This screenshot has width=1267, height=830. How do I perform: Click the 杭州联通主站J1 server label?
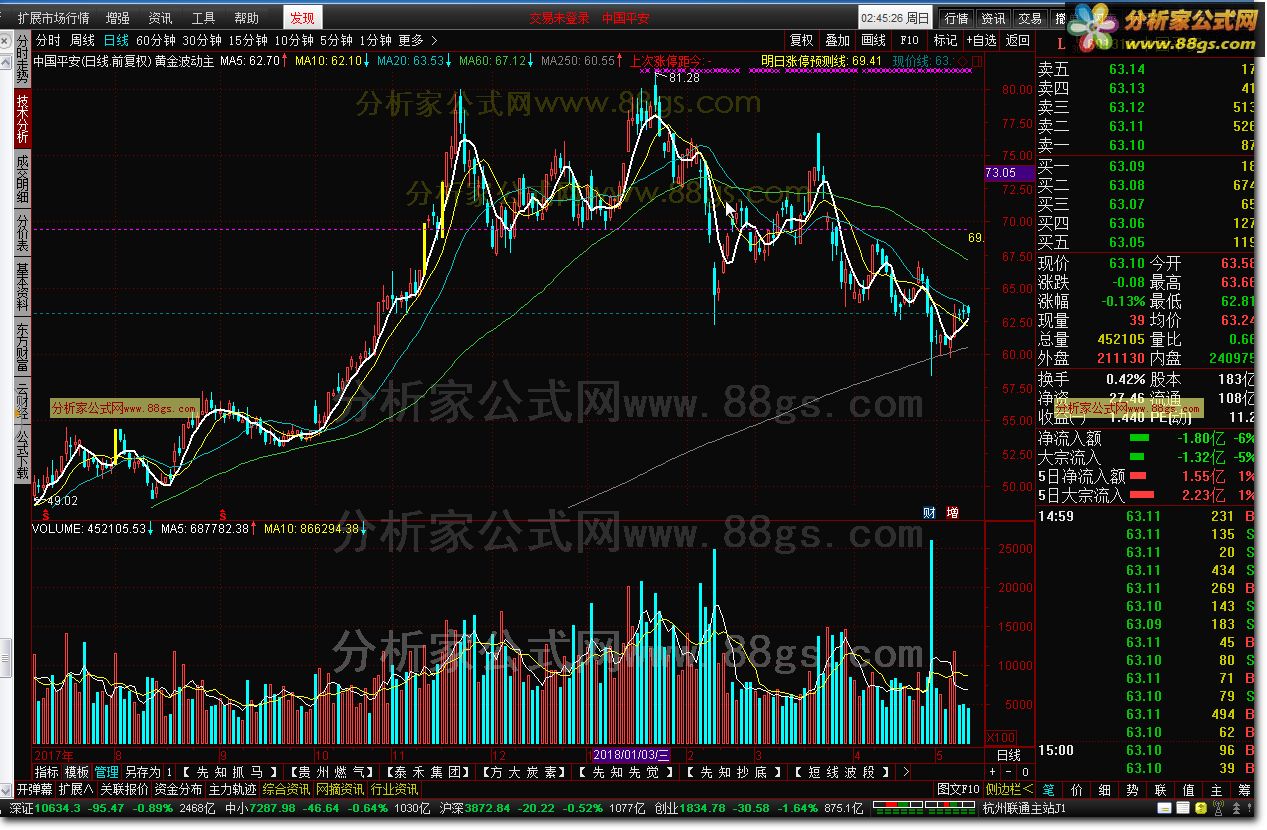[1024, 808]
